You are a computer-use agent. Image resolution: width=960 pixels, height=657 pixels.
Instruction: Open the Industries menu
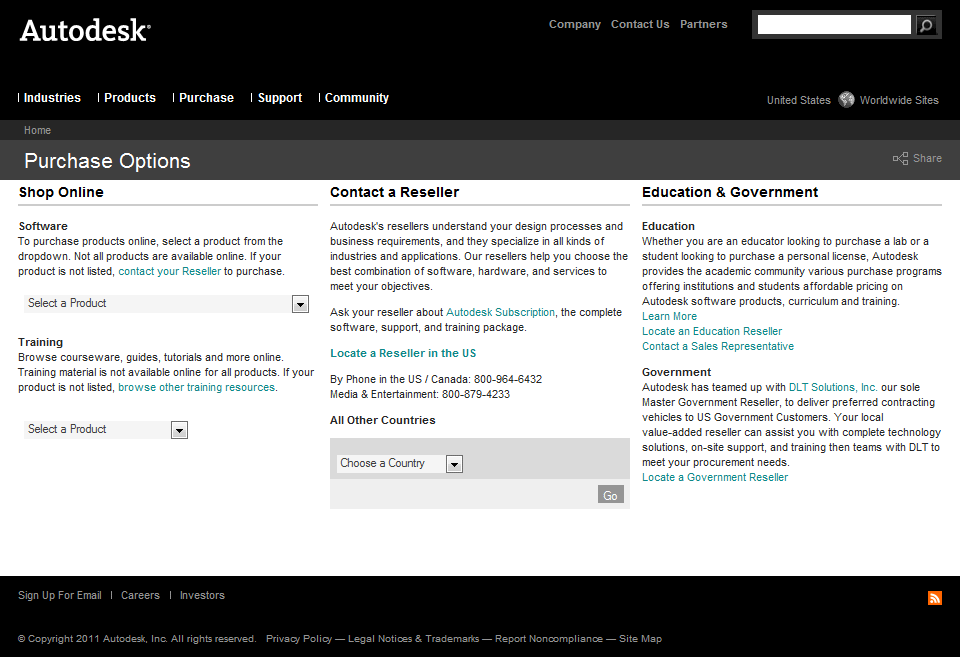(x=52, y=98)
